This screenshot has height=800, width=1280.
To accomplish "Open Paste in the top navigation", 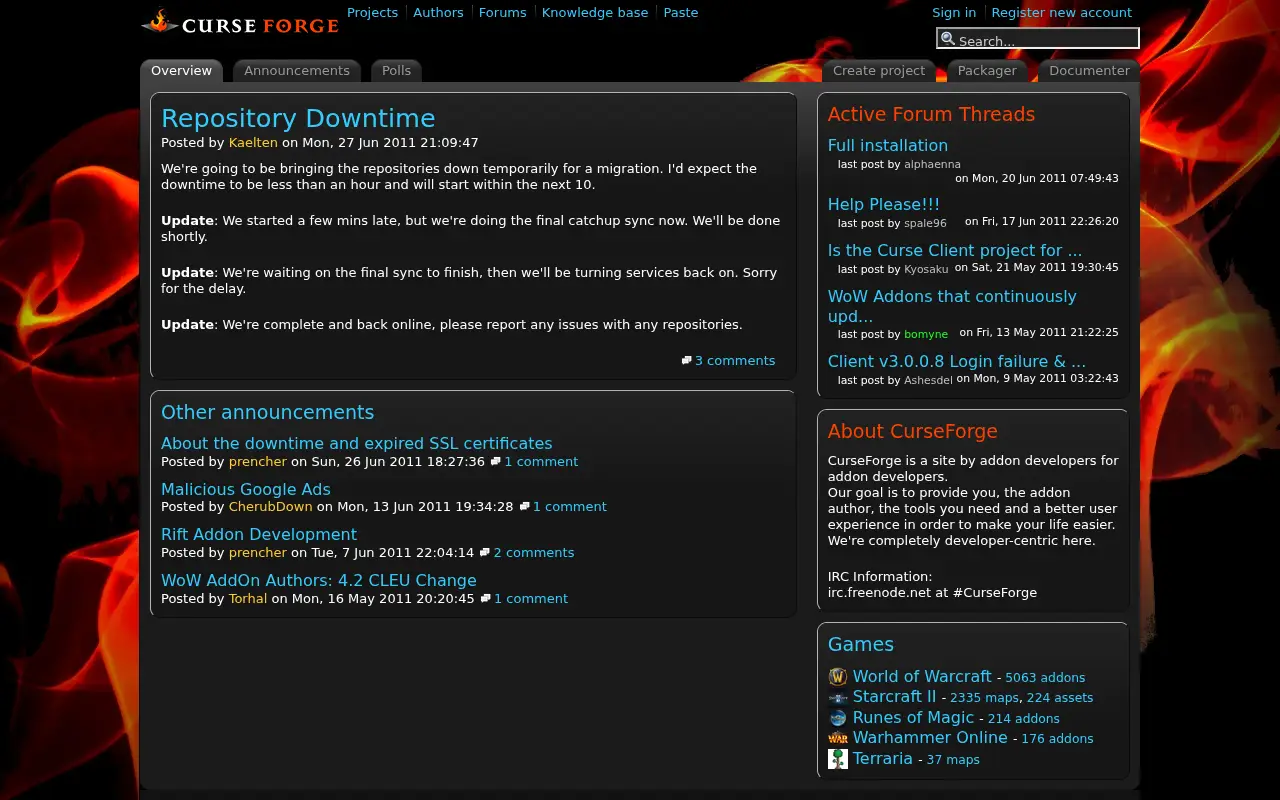I will (681, 12).
